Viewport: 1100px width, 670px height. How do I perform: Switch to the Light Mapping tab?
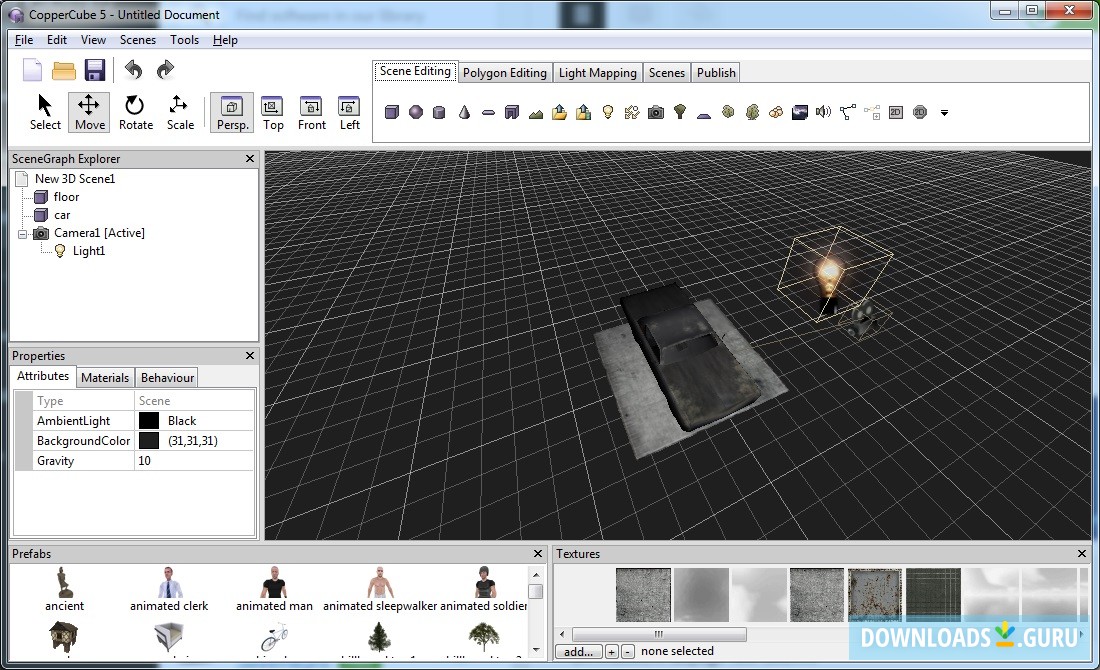point(597,72)
